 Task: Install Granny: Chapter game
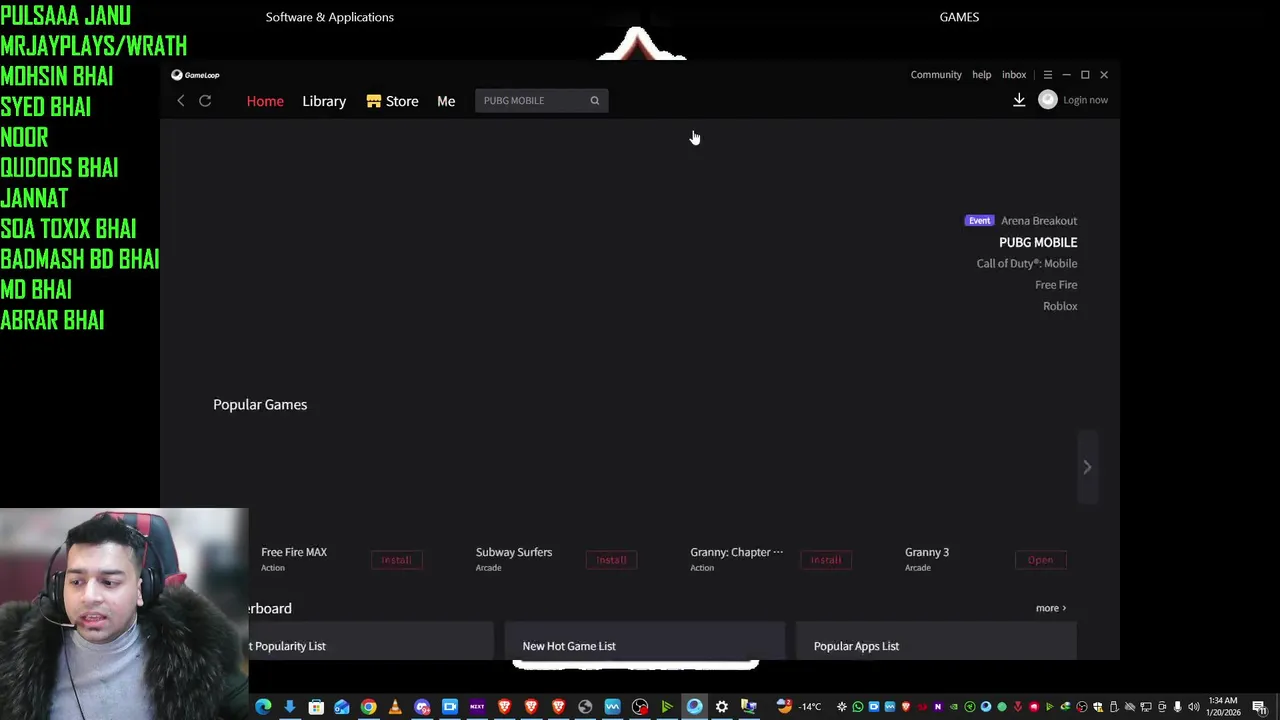pos(826,560)
